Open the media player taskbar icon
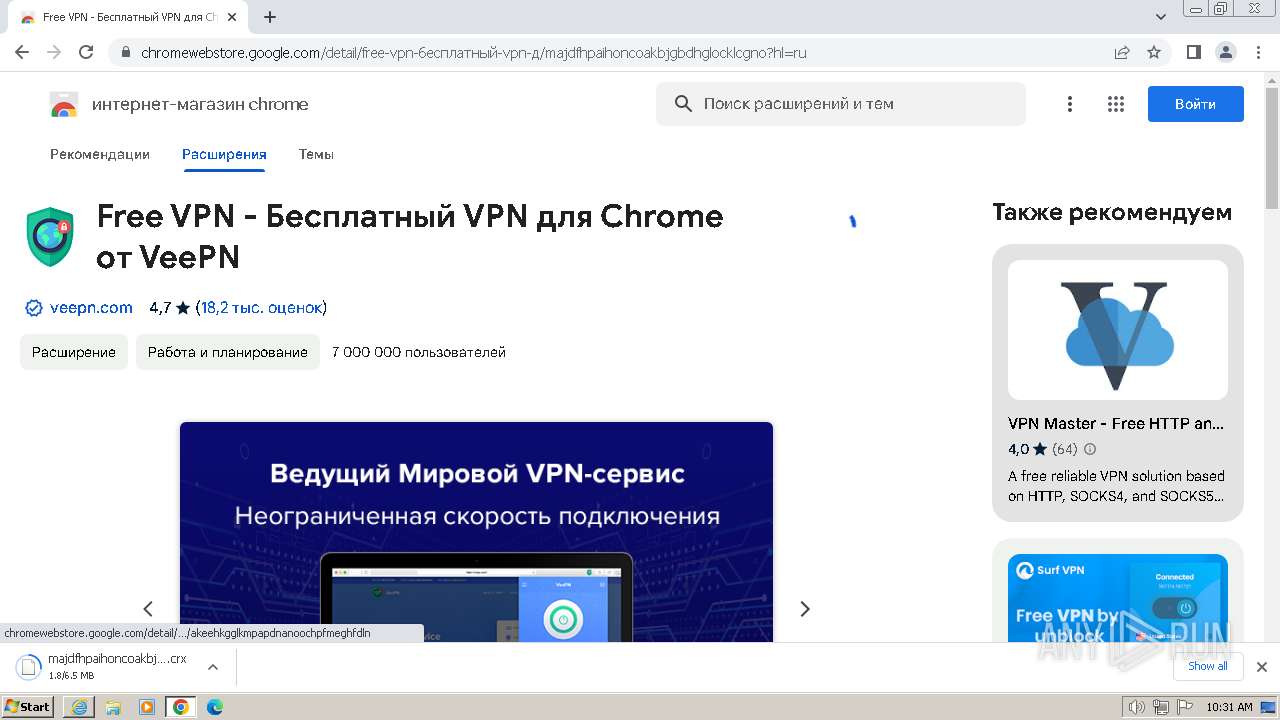 click(x=147, y=707)
